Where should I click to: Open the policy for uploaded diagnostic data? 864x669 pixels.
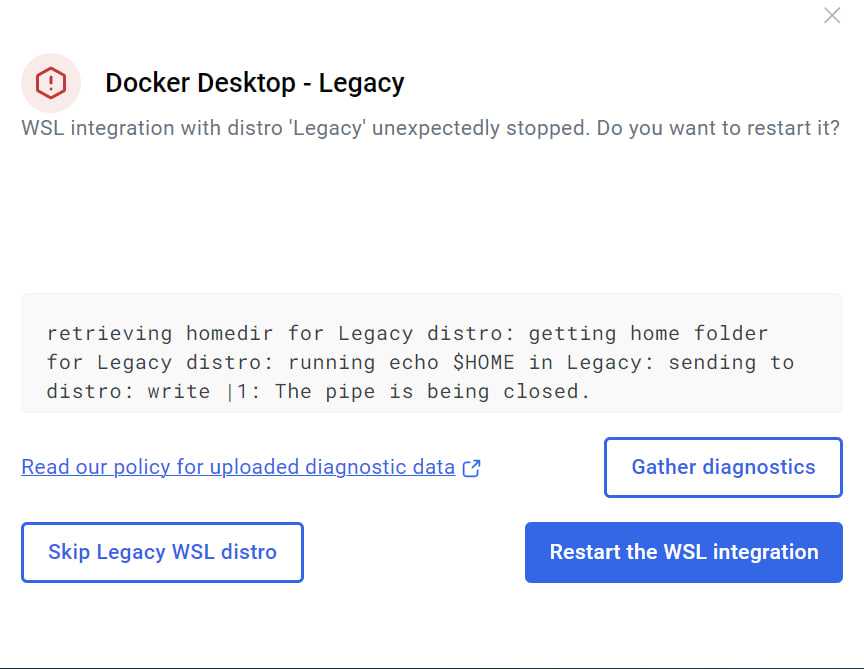point(238,467)
